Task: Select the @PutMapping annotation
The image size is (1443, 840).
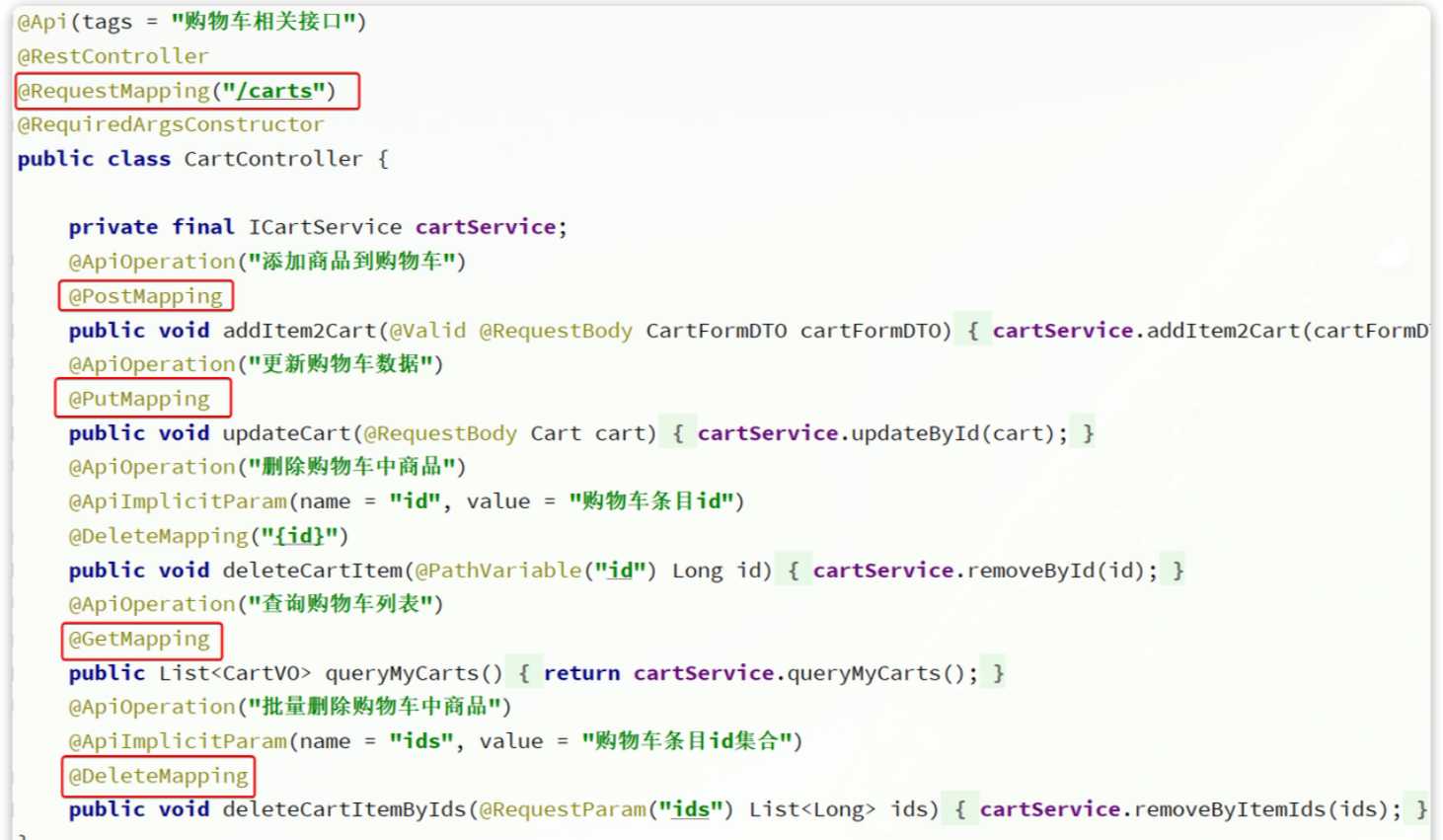Action: coord(139,399)
